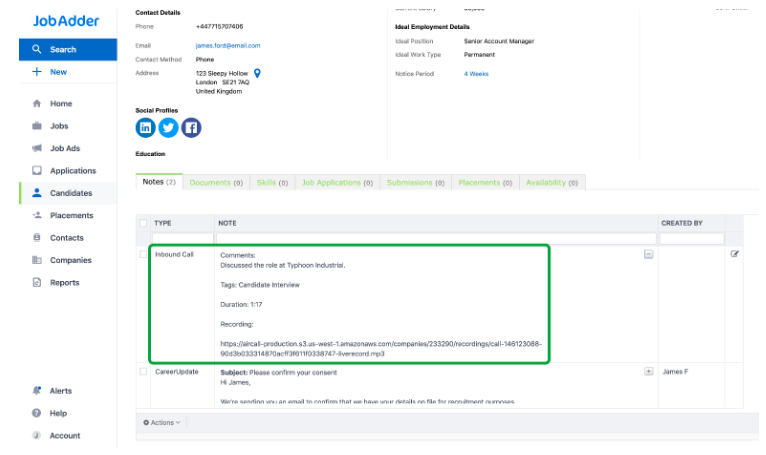Sort by the CREATED BY column header

point(681,223)
